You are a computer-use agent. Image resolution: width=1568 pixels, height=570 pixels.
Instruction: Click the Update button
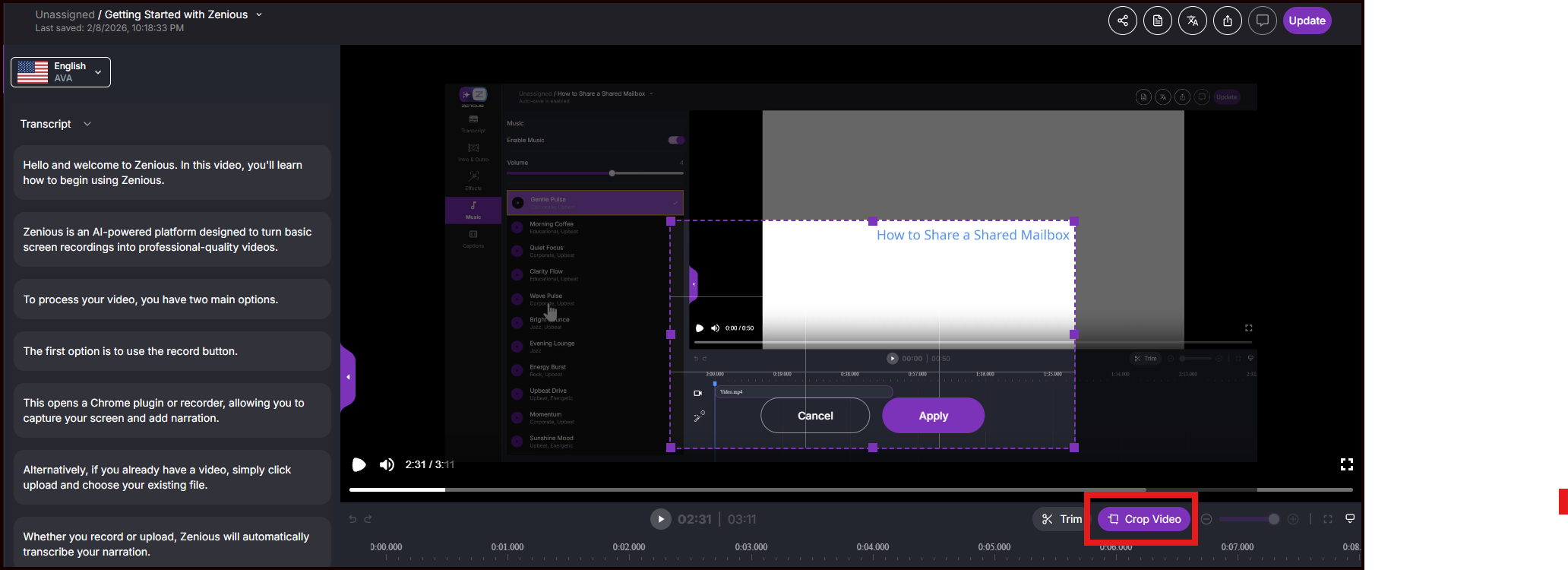1307,21
